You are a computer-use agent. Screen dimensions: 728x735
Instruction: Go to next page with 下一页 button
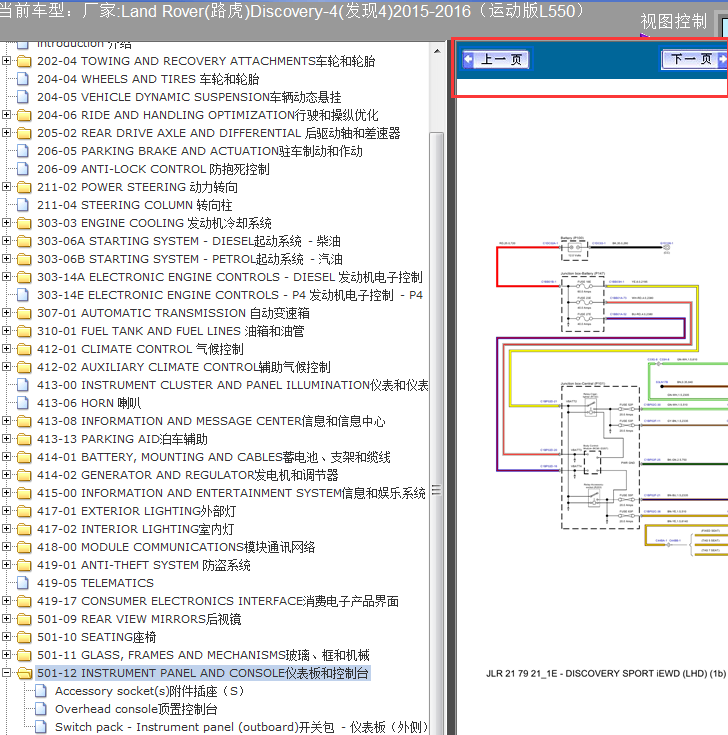pyautogui.click(x=694, y=59)
